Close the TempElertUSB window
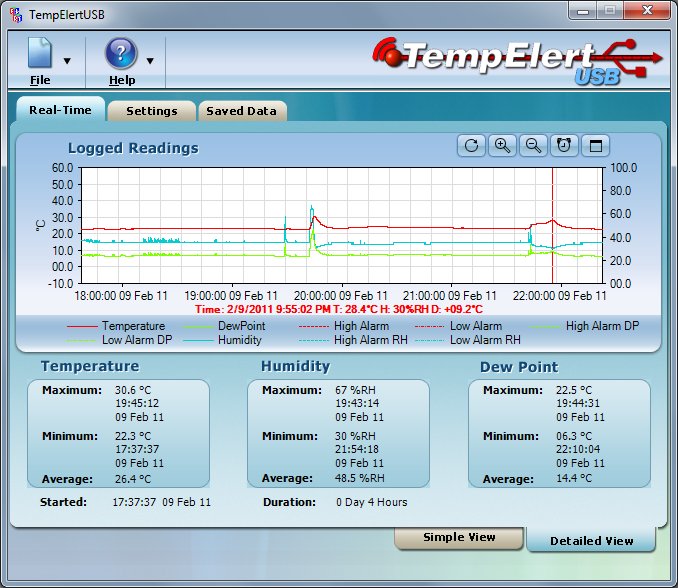The width and height of the screenshot is (678, 588). (647, 10)
